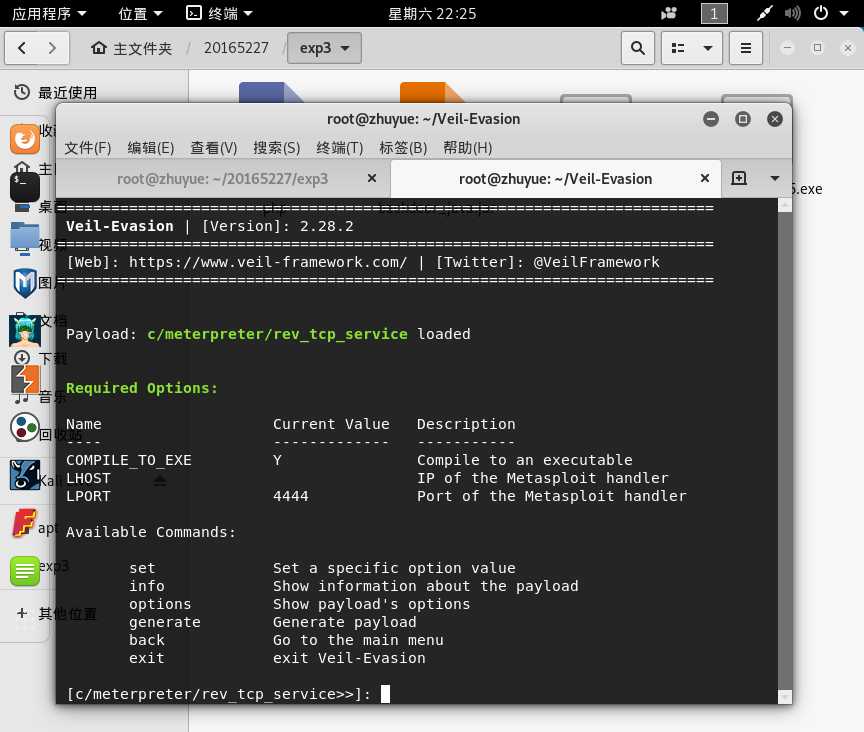The image size is (864, 732).
Task: Open terminal 查看(V) menu
Action: [213, 148]
